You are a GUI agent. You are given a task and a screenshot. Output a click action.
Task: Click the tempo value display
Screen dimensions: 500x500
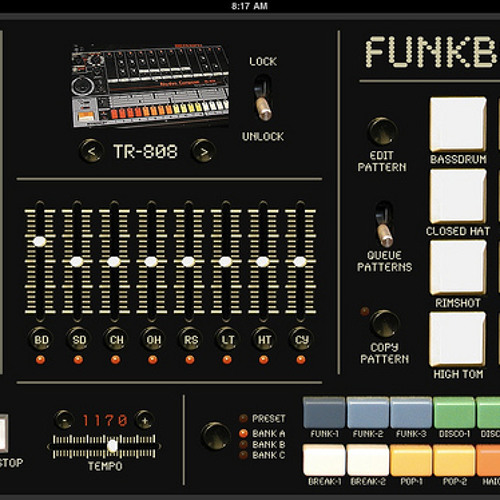coord(105,420)
